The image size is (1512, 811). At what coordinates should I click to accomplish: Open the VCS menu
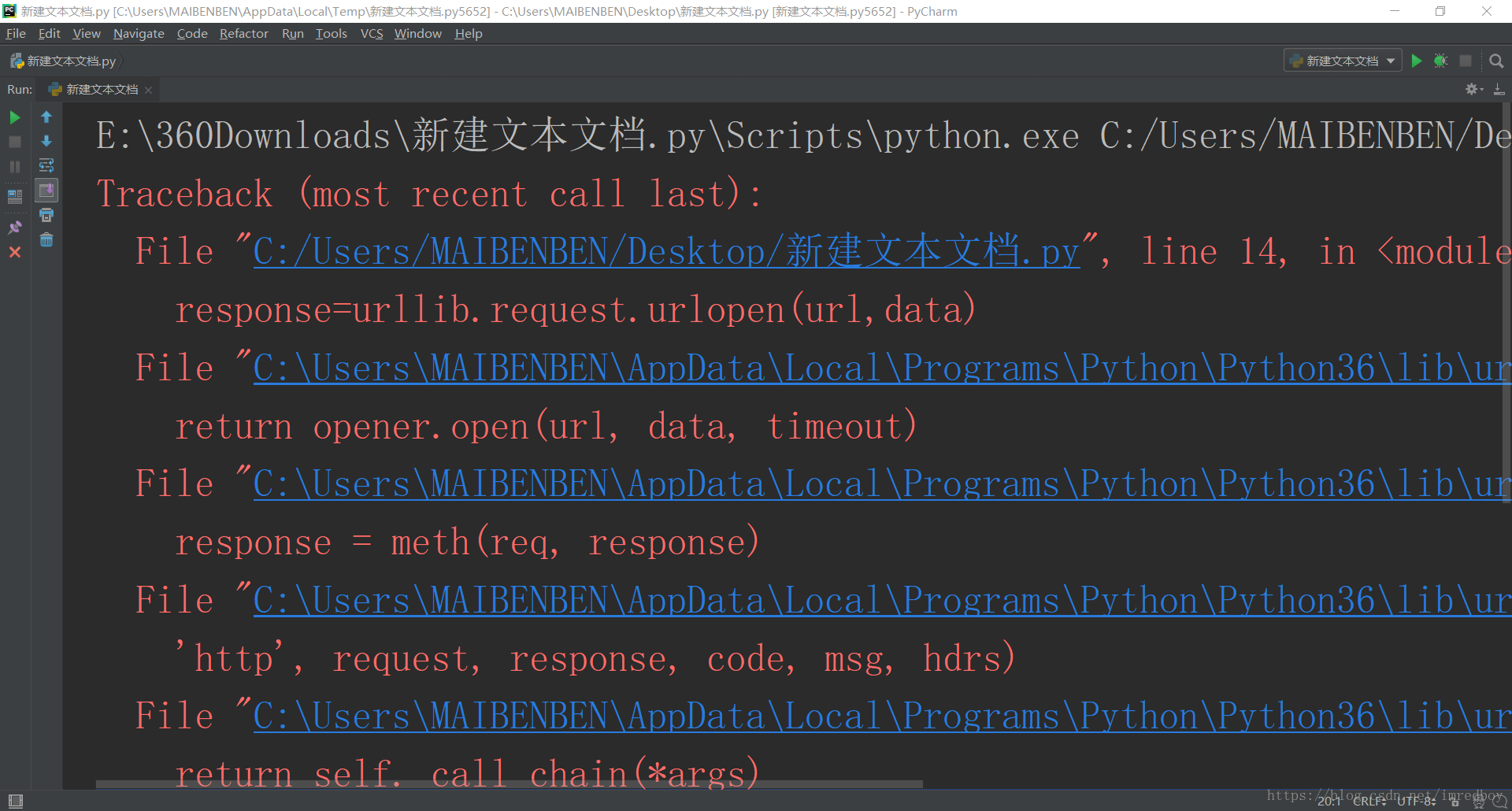[372, 33]
